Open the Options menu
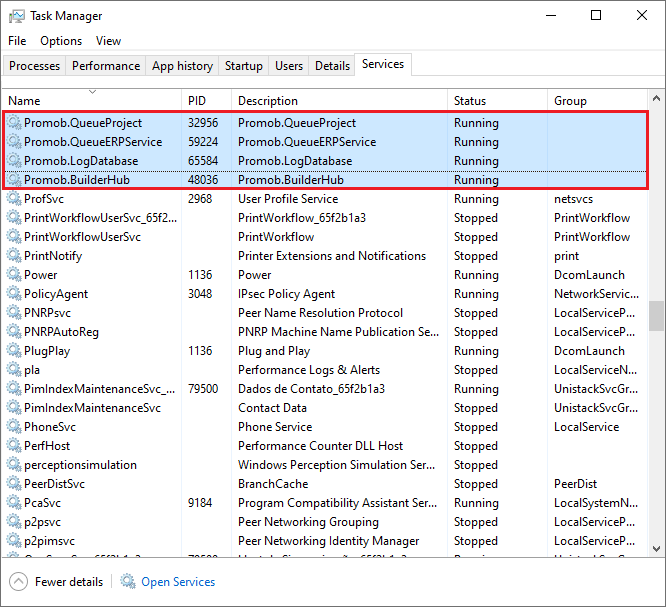666x607 pixels. coord(61,41)
